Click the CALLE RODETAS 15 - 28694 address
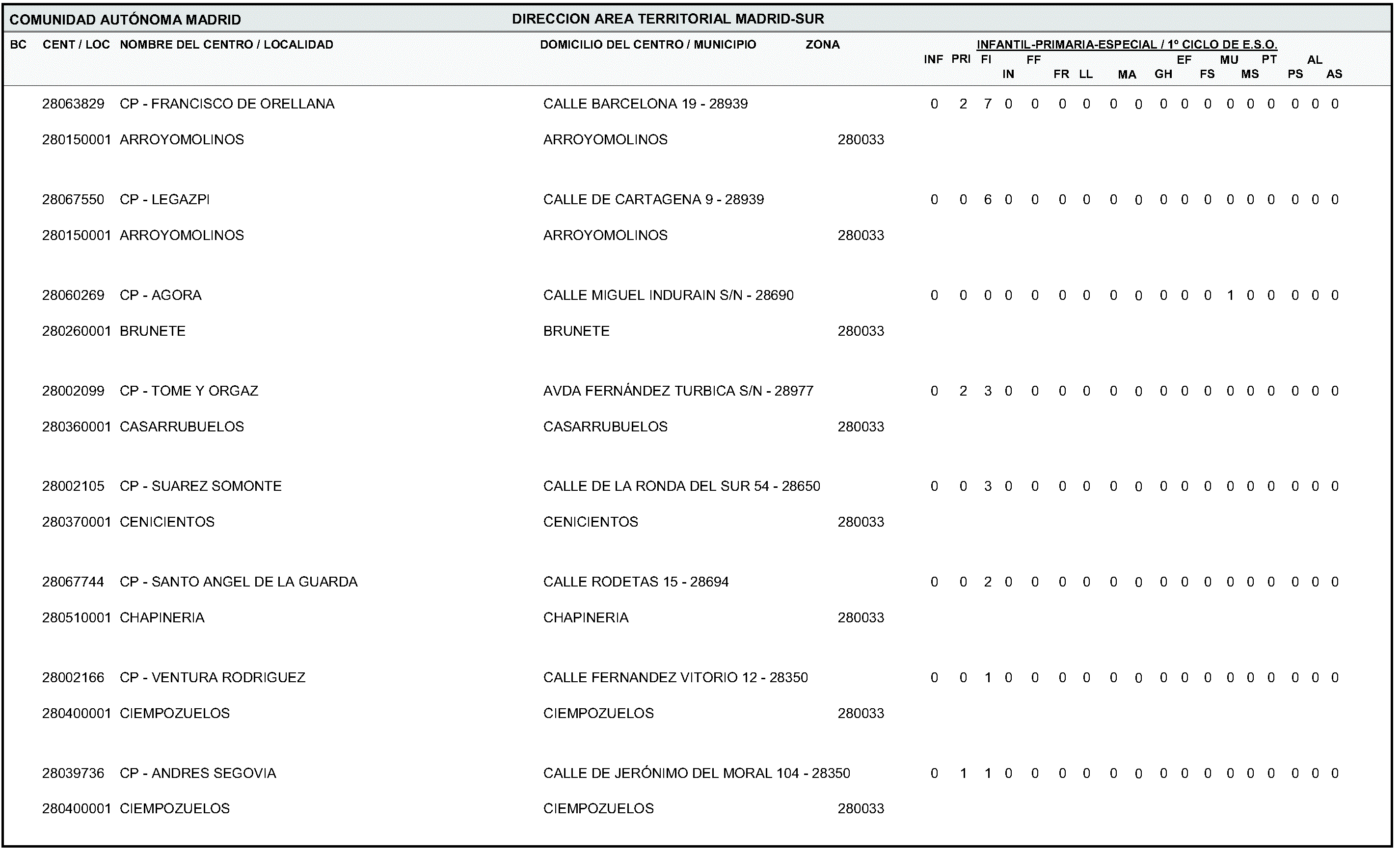Screen dimensions: 1400x854 click(636, 582)
